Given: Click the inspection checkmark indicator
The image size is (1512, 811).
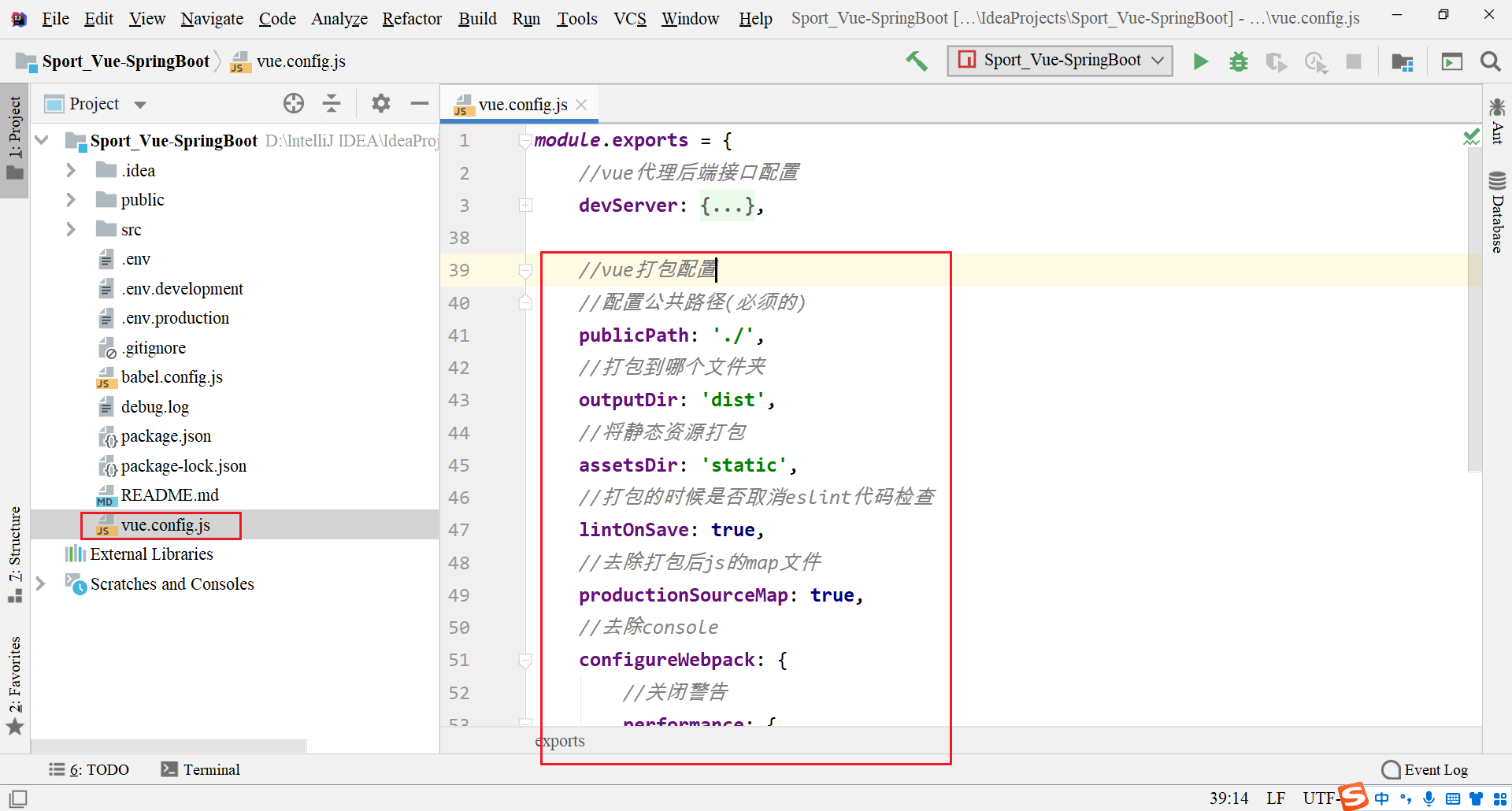Looking at the screenshot, I should click(x=1471, y=137).
